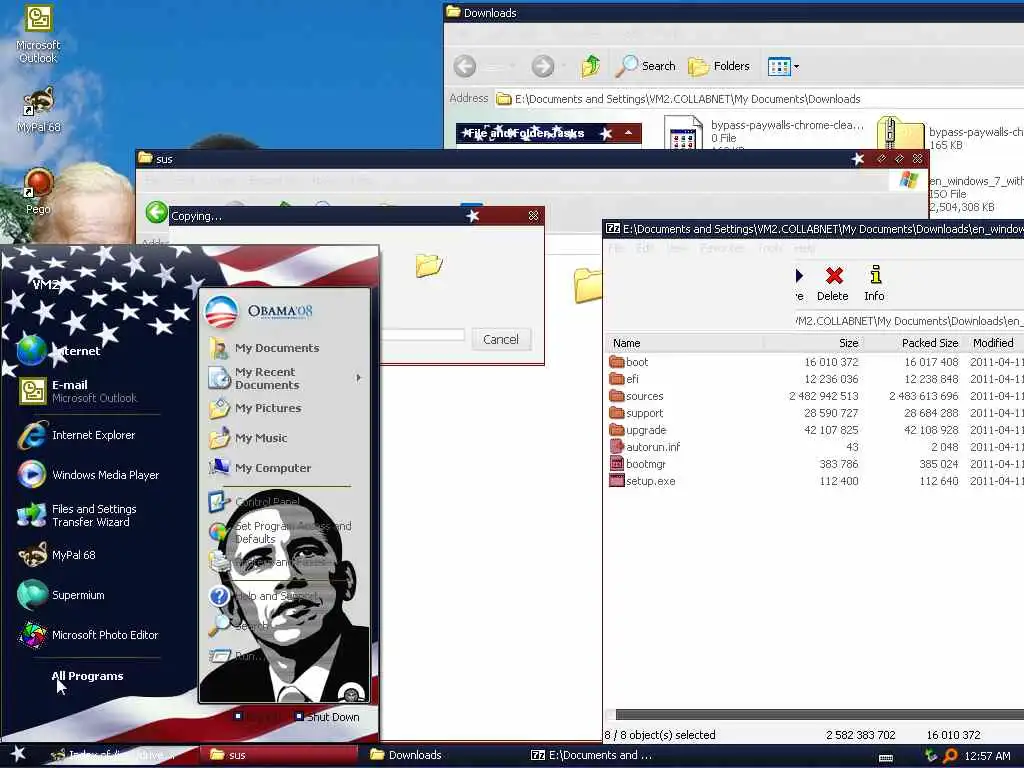
Task: Launch MyPal 68 from the Start menu
Action: [x=57, y=555]
